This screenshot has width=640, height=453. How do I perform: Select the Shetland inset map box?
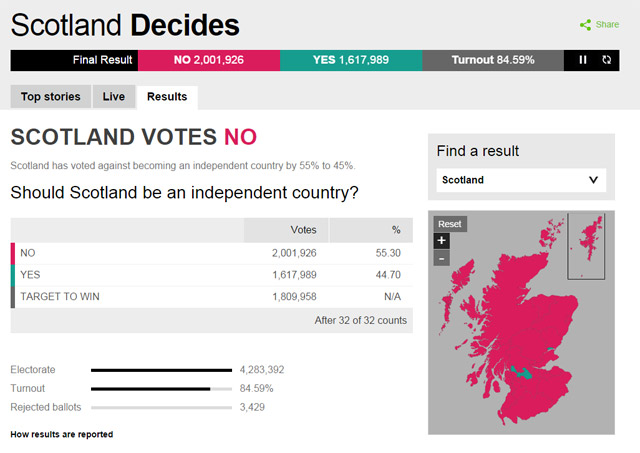587,246
